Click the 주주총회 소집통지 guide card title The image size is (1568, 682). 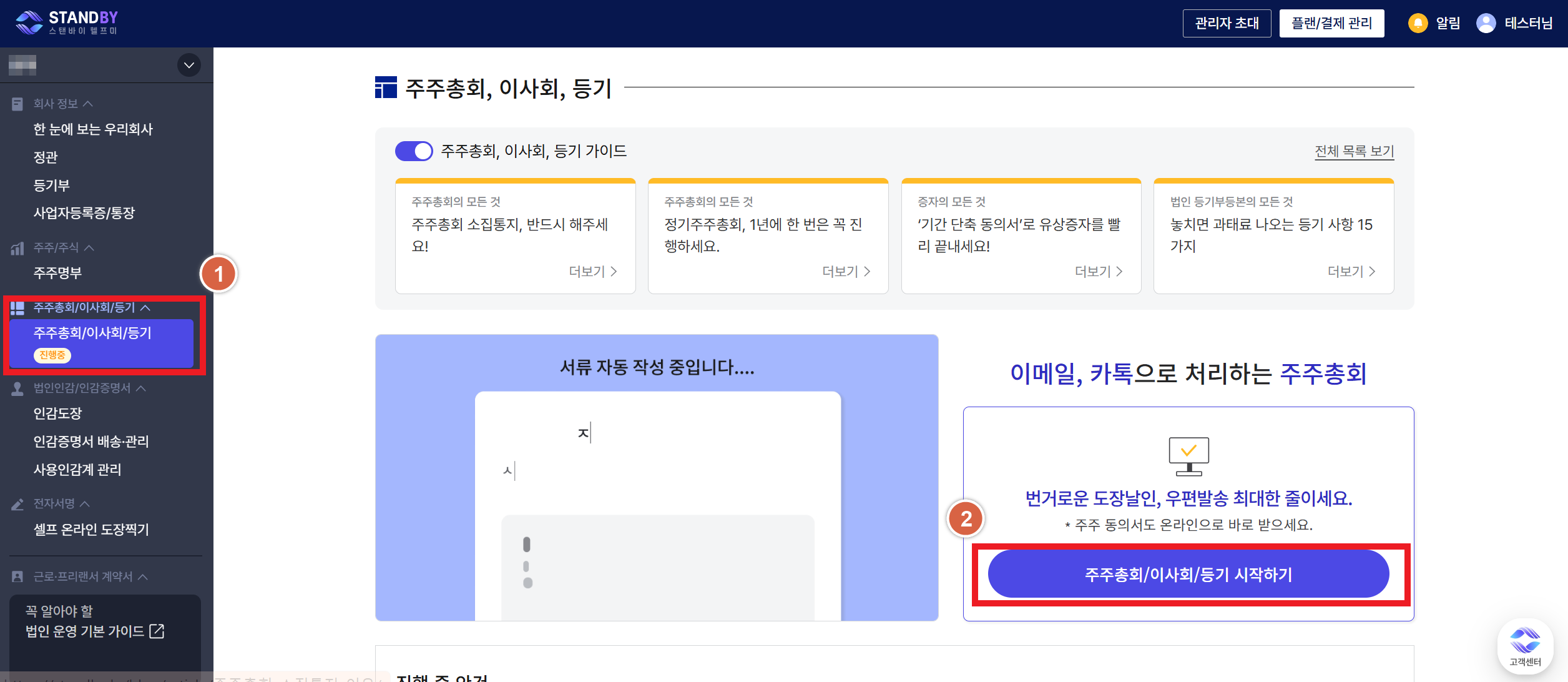pos(510,235)
